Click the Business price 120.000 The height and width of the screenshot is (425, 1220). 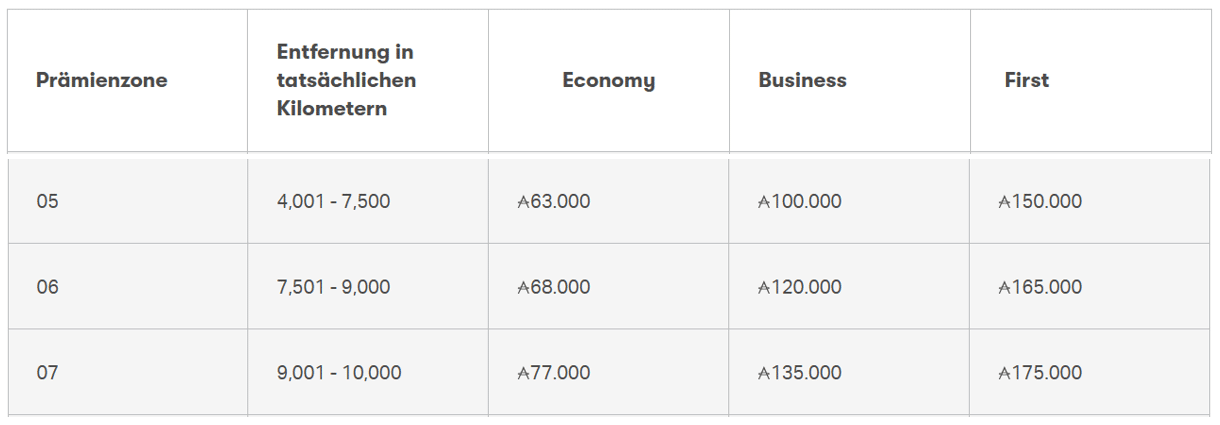coord(800,287)
